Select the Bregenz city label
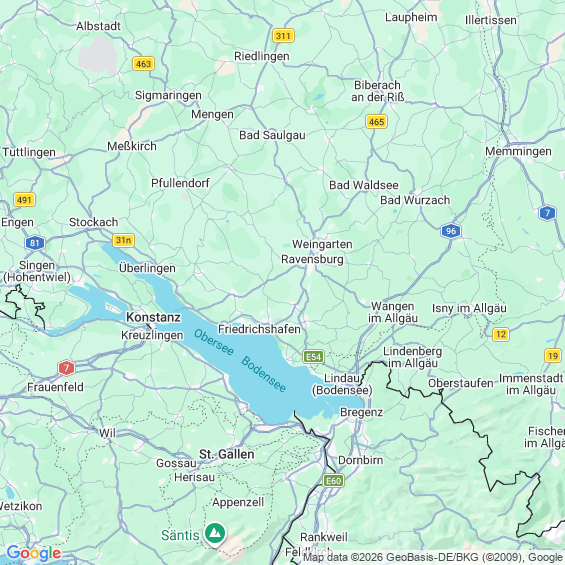Image resolution: width=565 pixels, height=565 pixels. (361, 412)
